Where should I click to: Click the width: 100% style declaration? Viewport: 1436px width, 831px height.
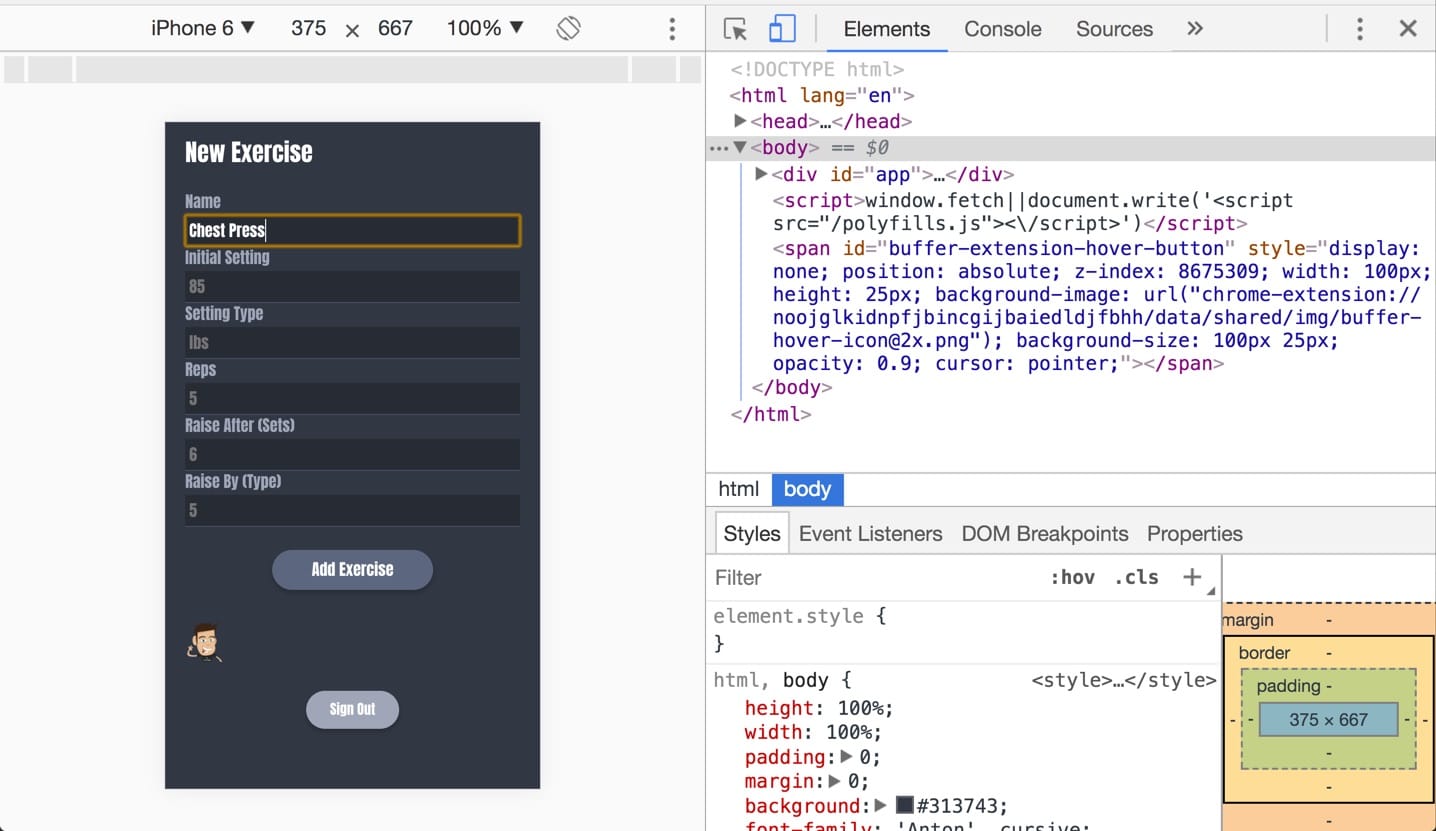click(x=812, y=732)
